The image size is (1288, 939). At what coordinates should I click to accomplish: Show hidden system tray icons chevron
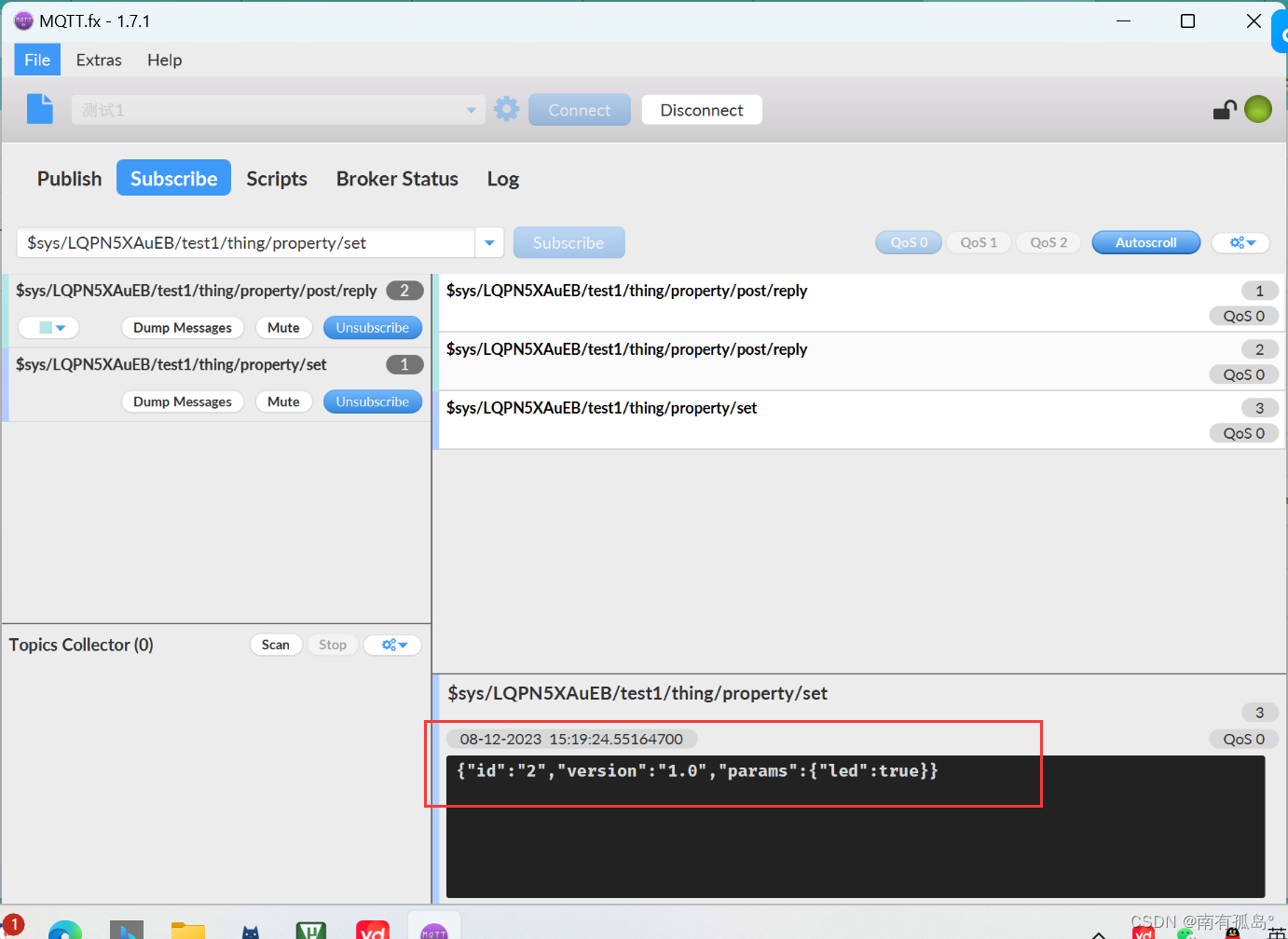click(x=1099, y=933)
